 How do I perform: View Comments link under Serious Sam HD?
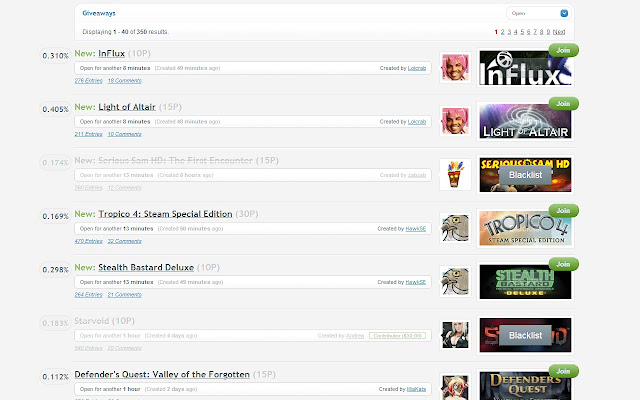click(x=124, y=187)
